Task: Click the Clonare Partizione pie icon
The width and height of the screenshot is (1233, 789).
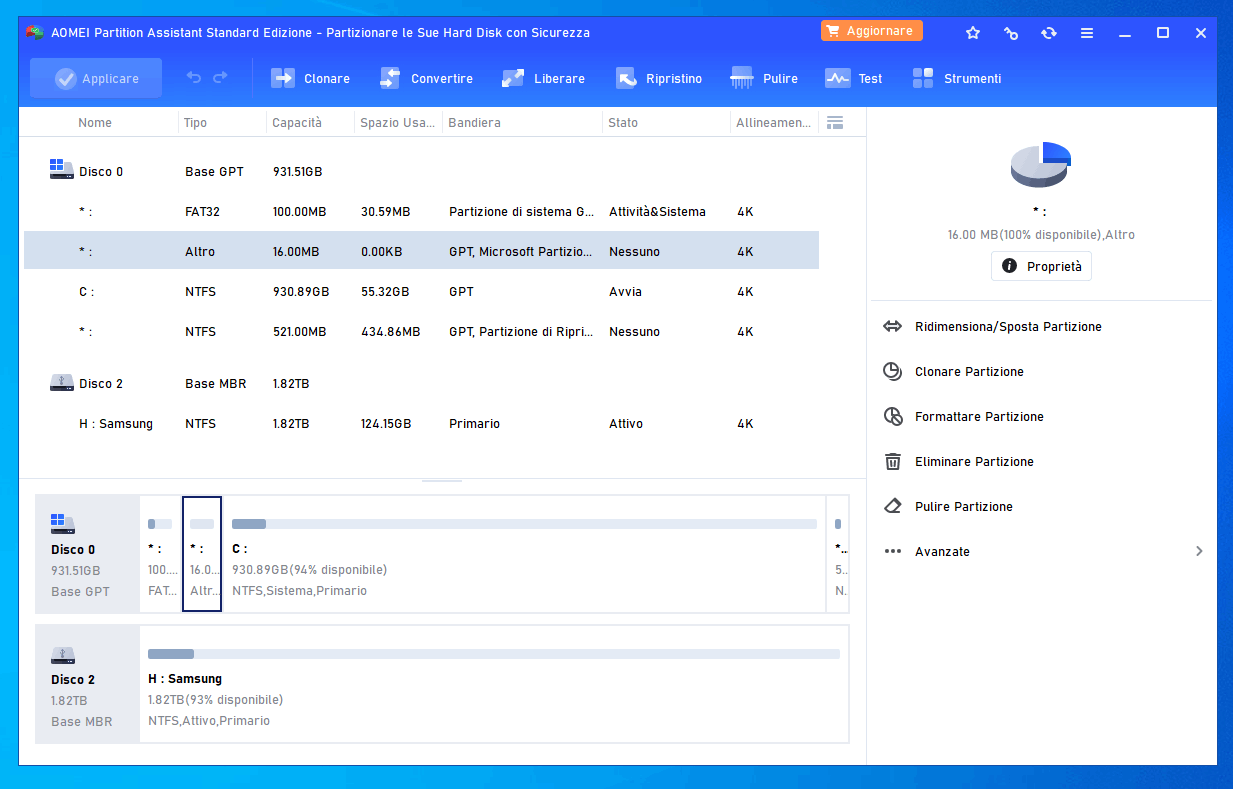Action: (893, 371)
